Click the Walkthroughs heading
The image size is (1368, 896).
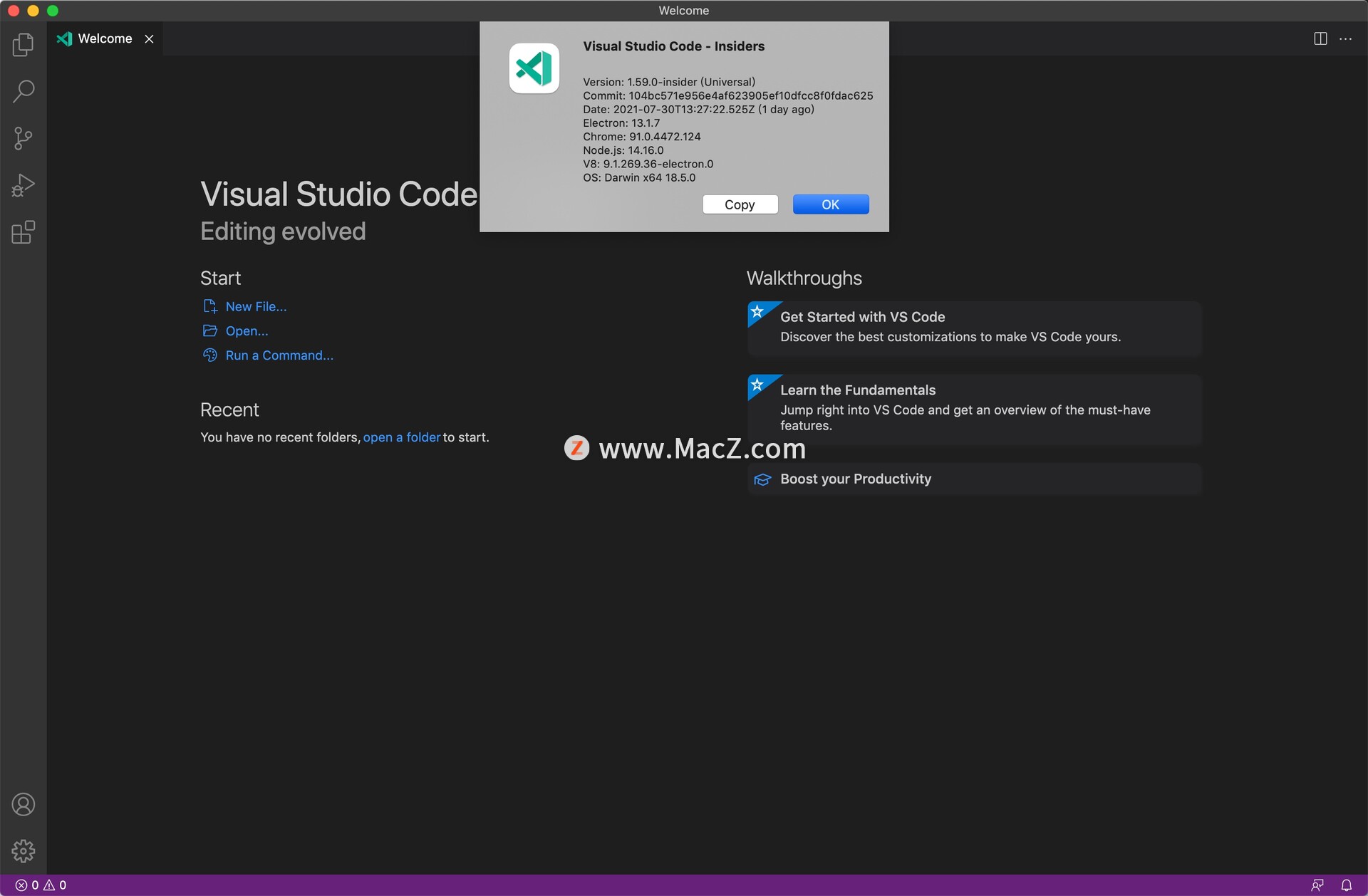804,278
